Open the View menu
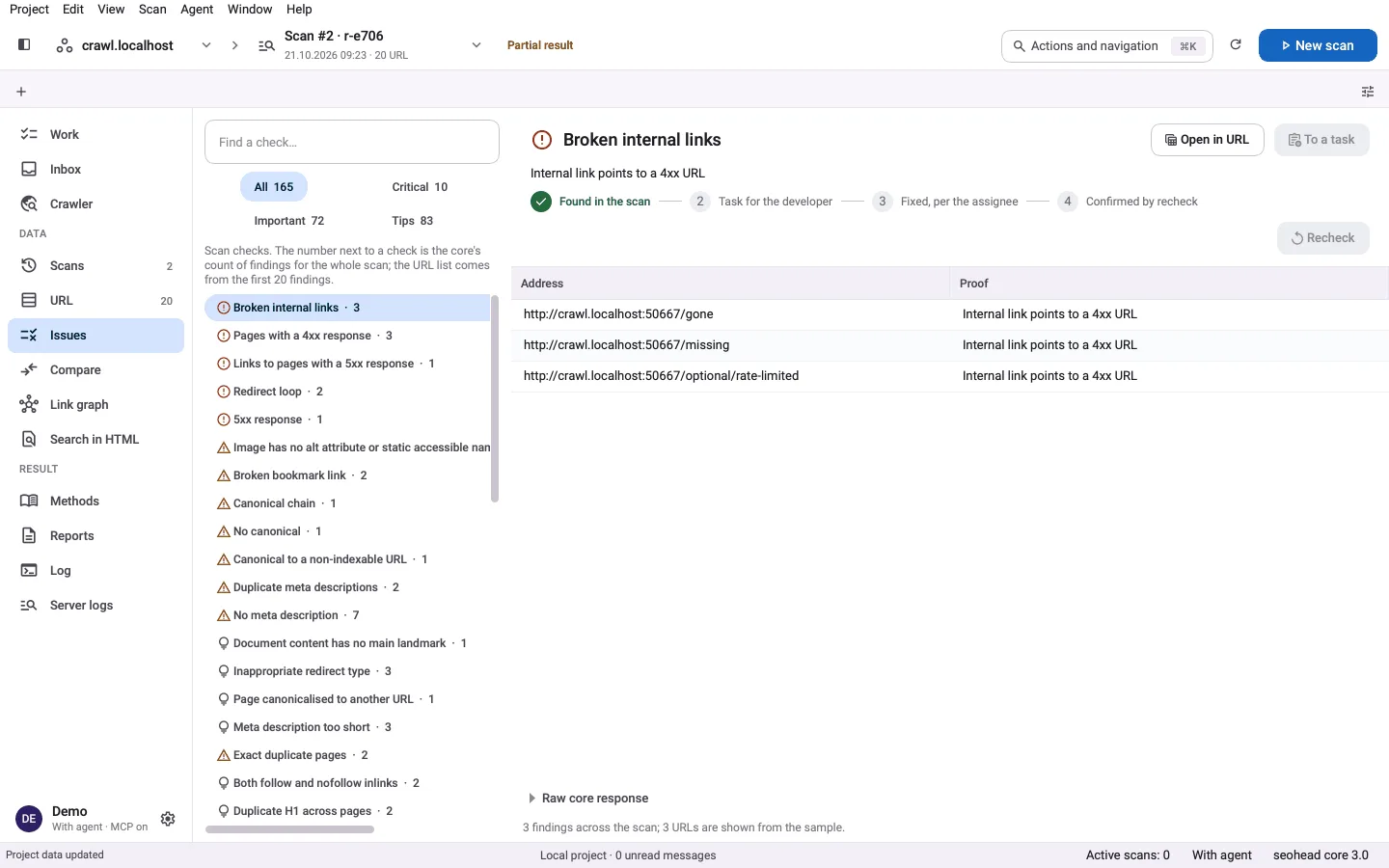The image size is (1389, 868). click(111, 9)
